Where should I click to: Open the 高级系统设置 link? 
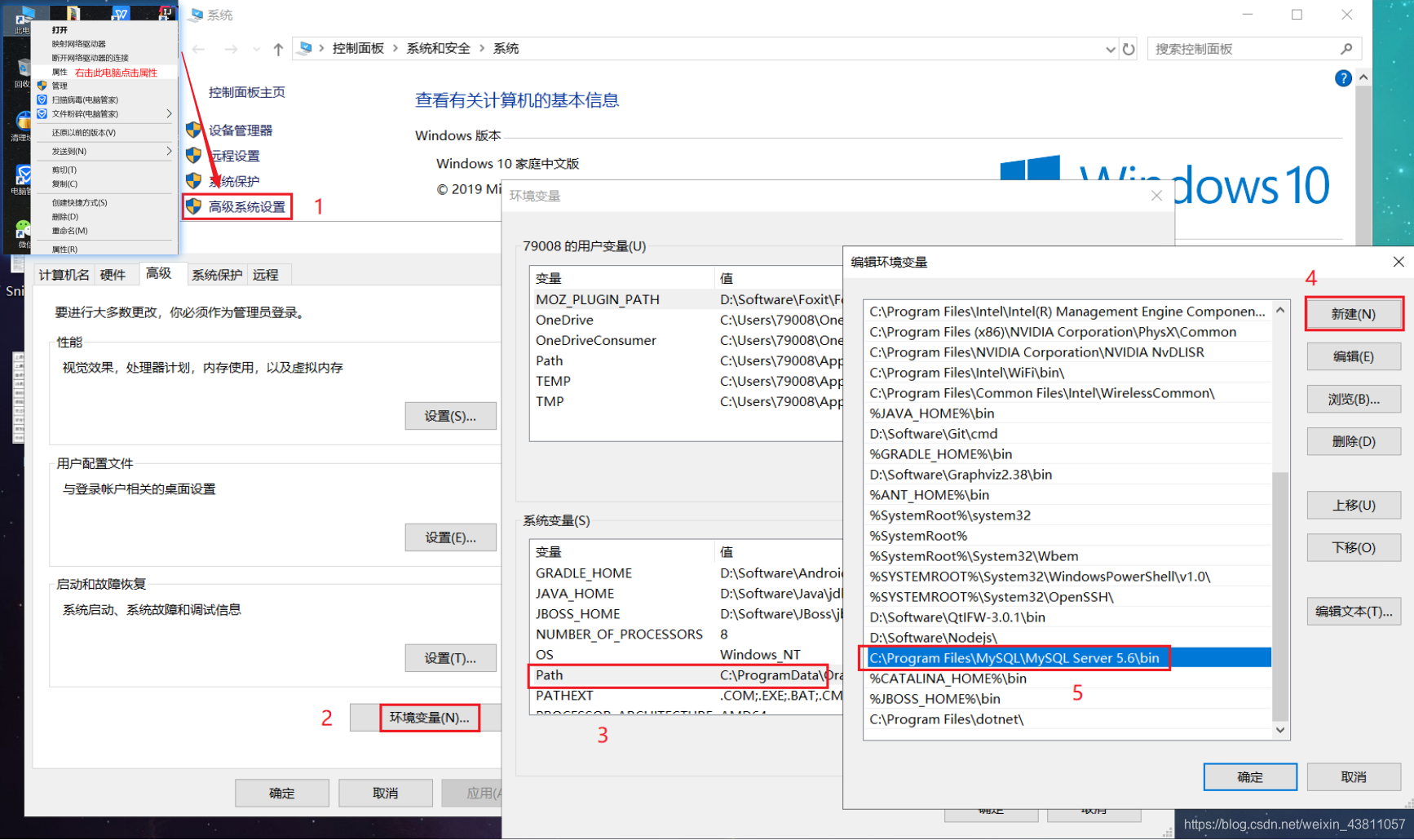pos(247,207)
